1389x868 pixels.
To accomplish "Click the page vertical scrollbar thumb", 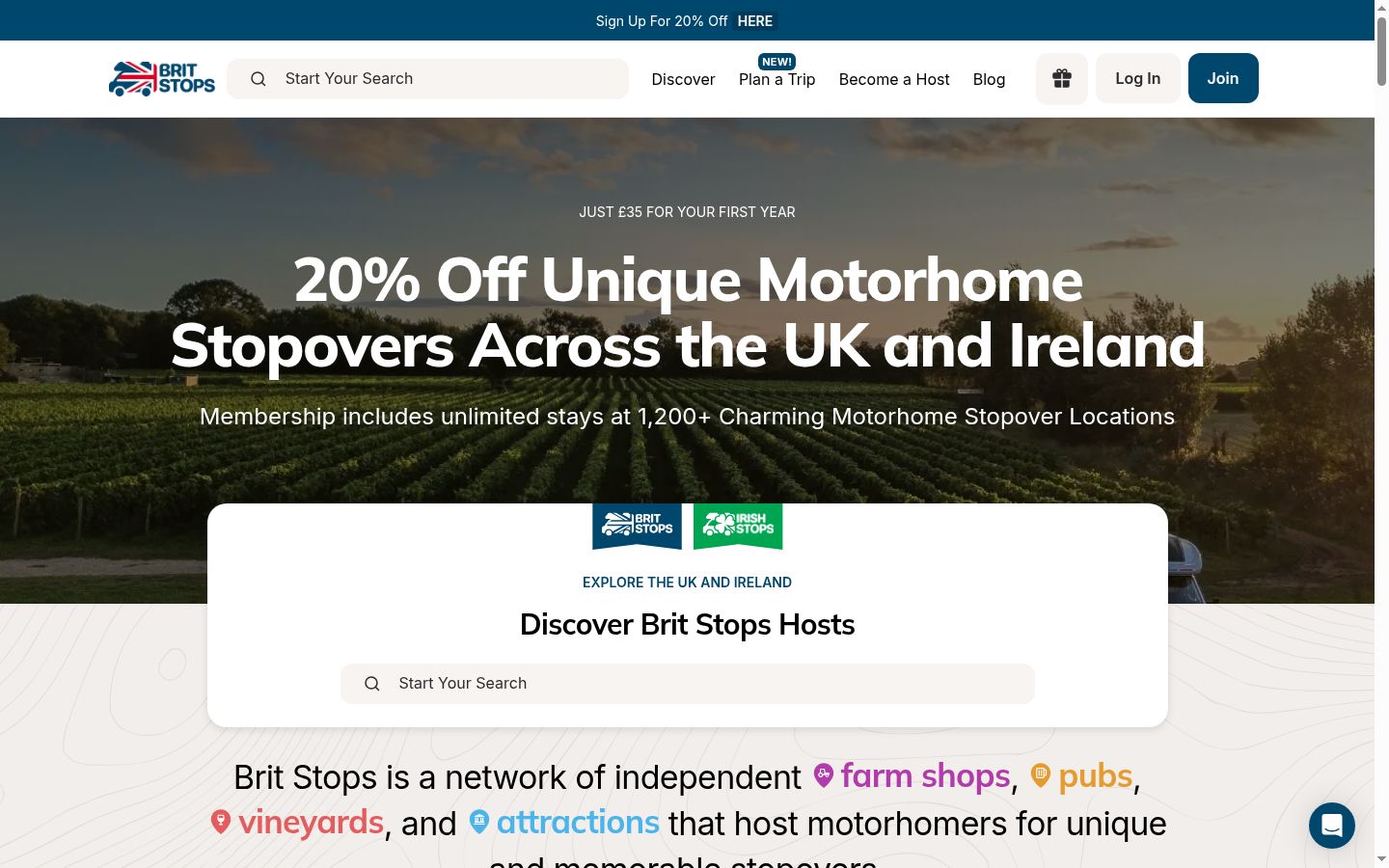I will [1381, 50].
